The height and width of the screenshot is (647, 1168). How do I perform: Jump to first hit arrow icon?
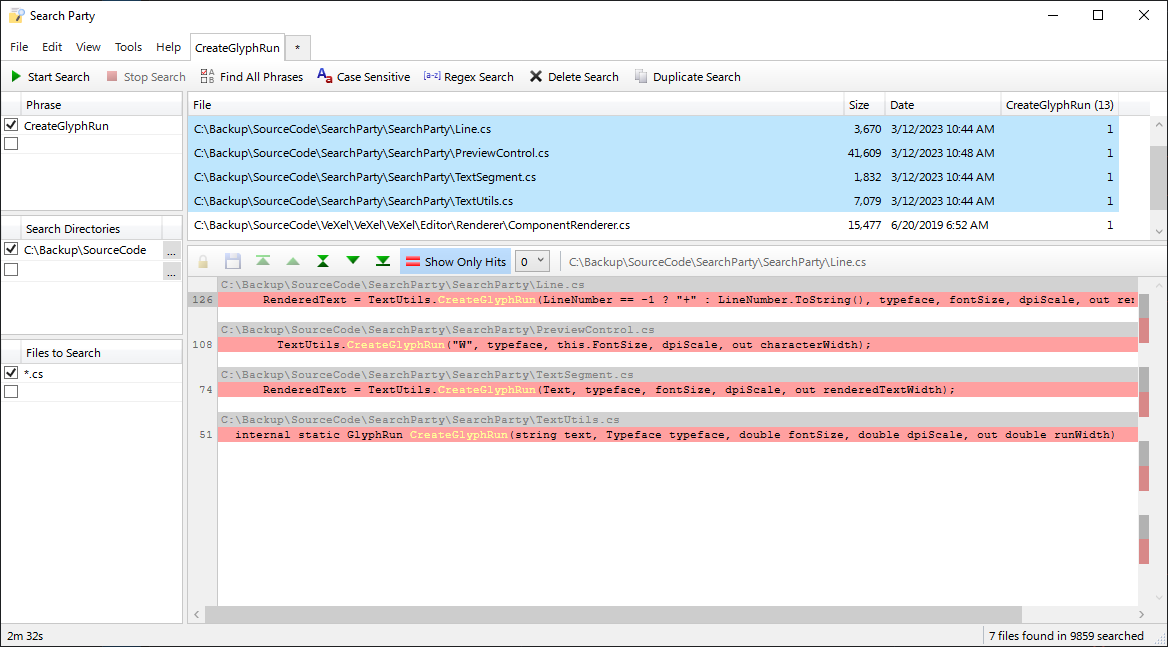point(263,261)
